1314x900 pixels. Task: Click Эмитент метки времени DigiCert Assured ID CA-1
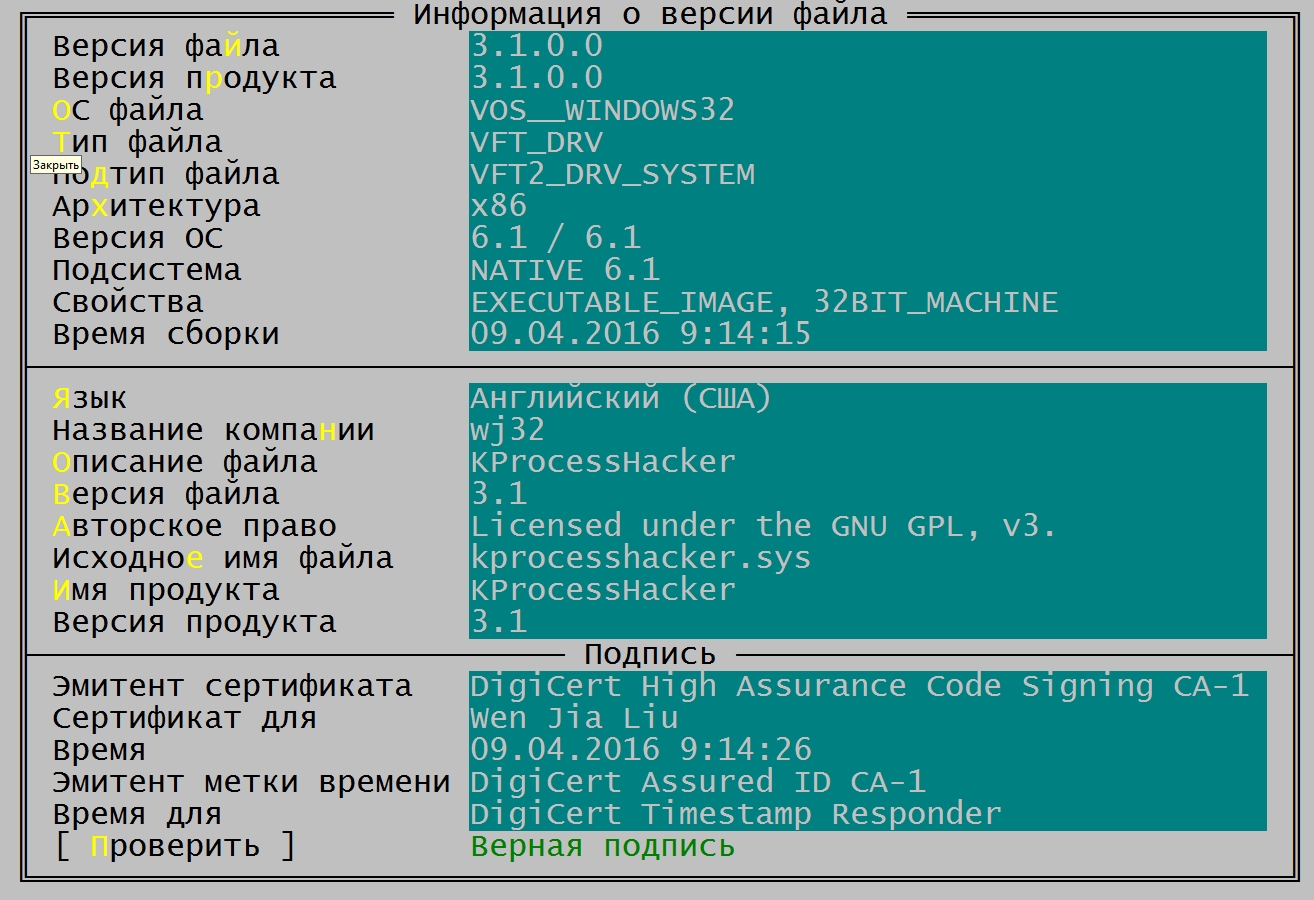coord(868,782)
